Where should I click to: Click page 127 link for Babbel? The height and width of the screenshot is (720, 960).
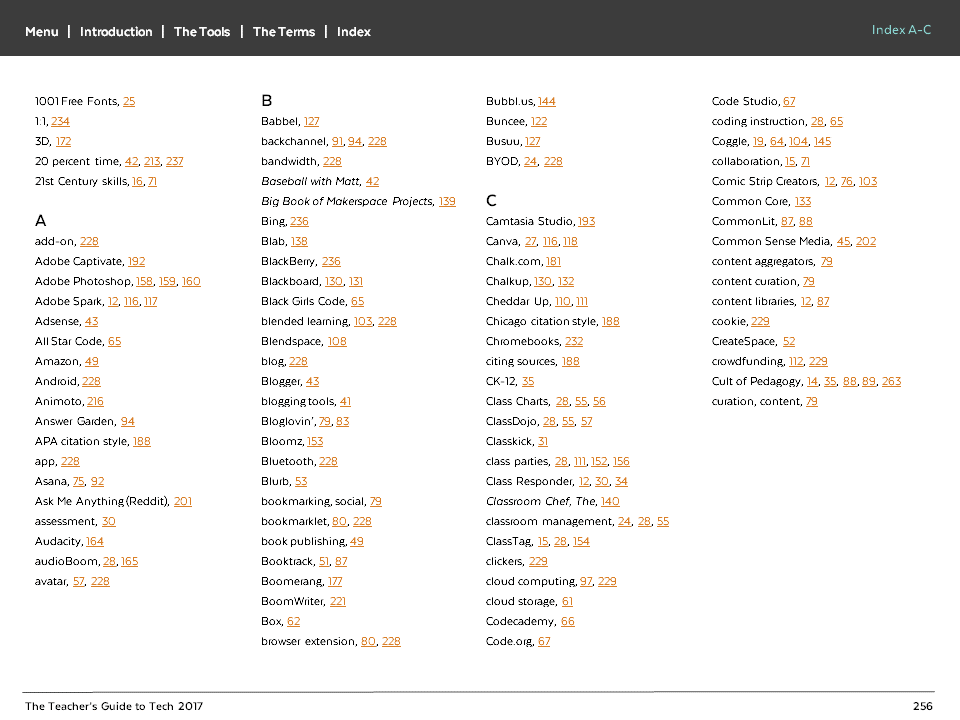[312, 121]
